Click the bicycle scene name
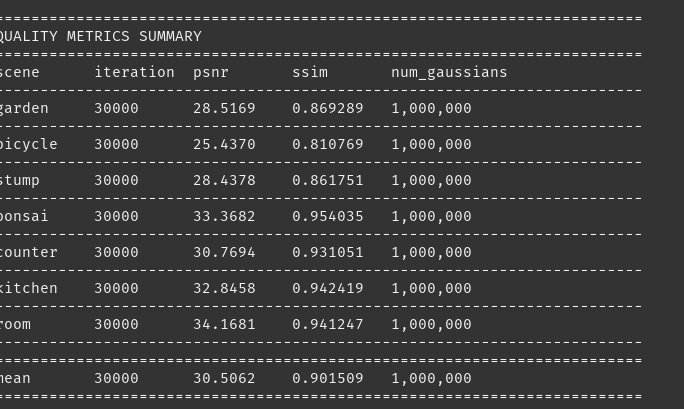684x409 pixels. [28, 145]
